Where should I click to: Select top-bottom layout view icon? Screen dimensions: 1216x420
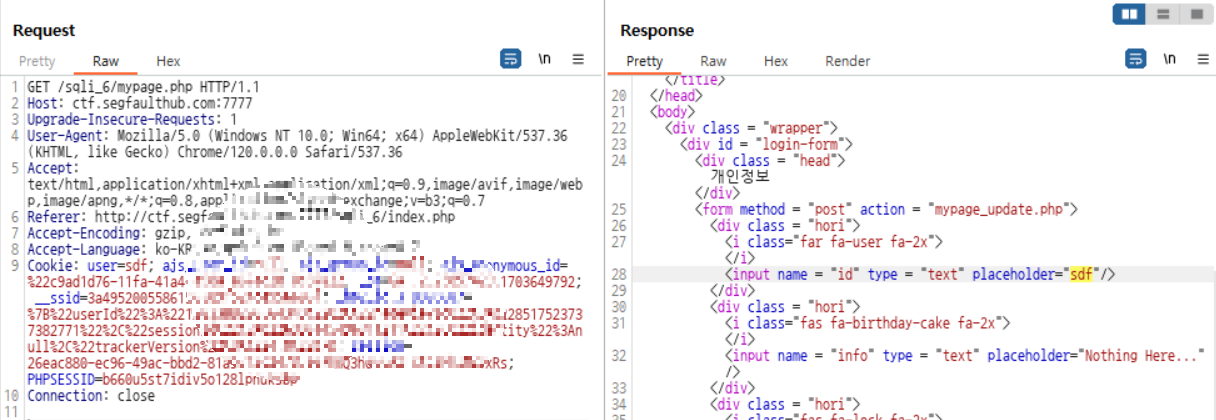[1163, 14]
